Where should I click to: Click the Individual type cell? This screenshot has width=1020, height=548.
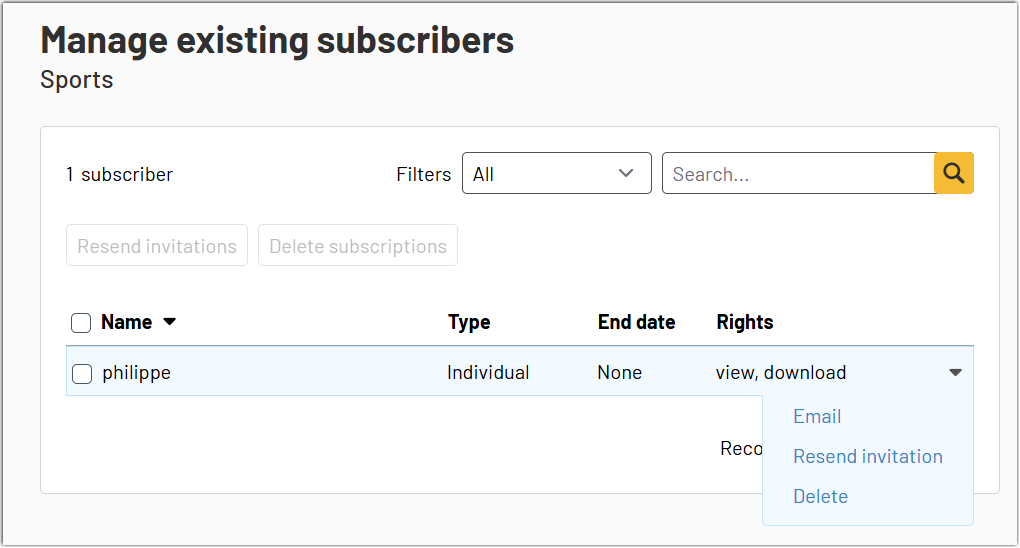point(488,373)
